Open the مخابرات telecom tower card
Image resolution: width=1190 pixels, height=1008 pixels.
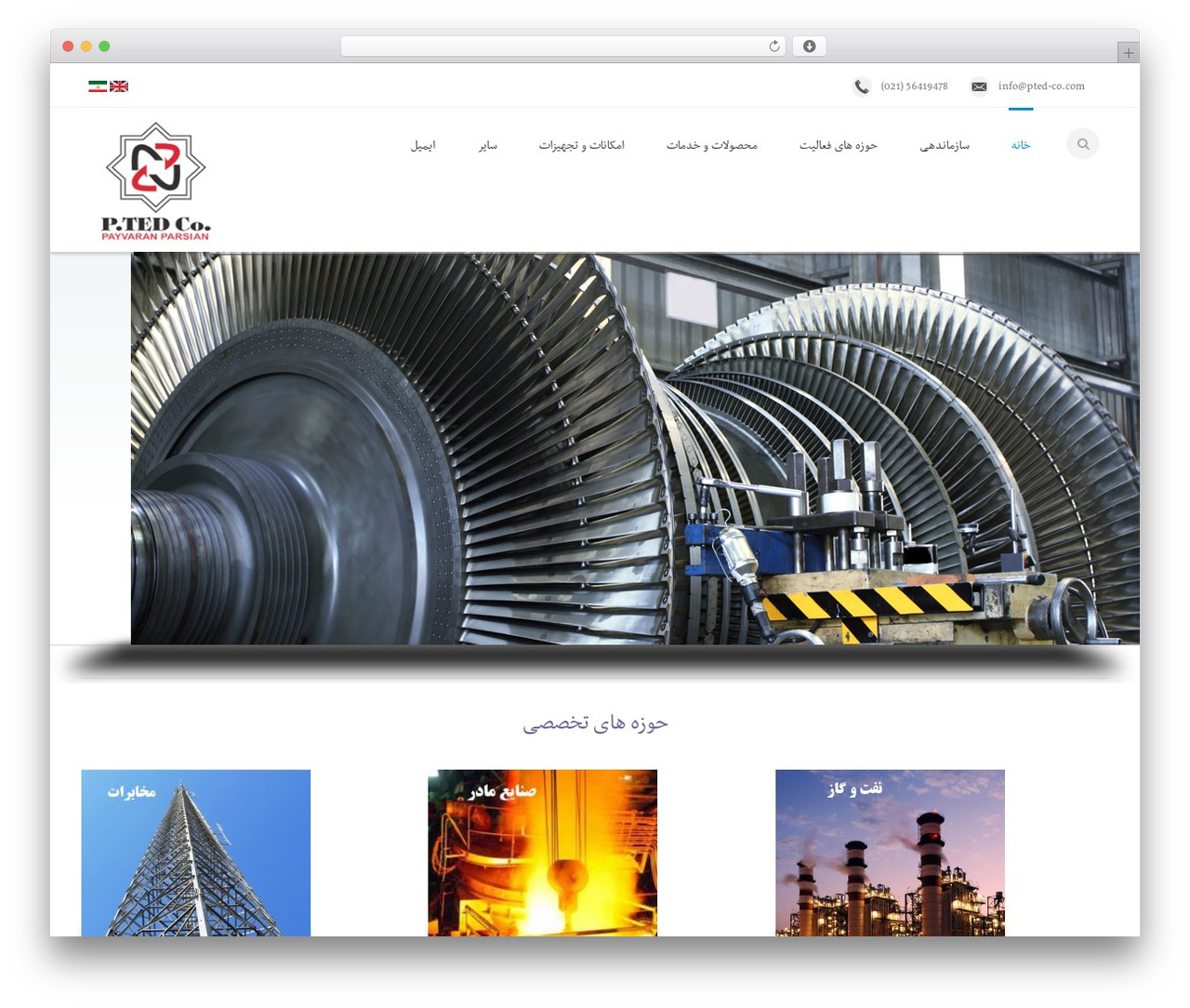(196, 853)
